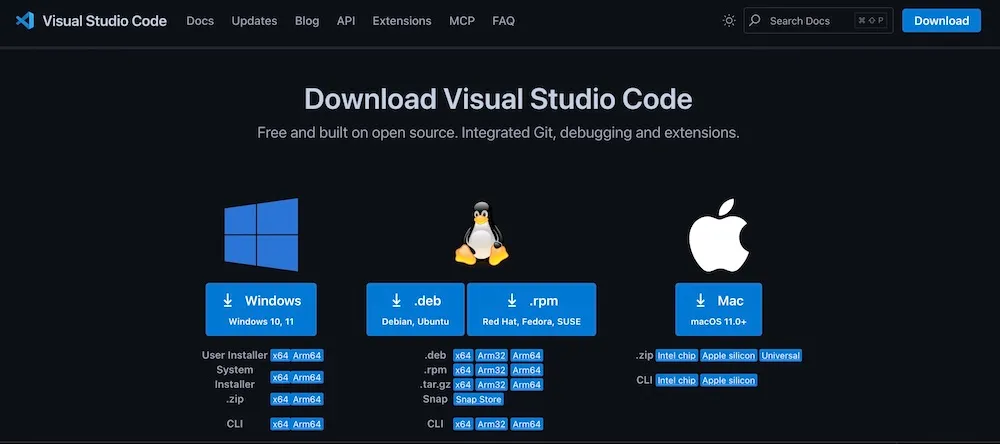Click the Visual Studio Code logo icon
This screenshot has width=1000, height=444.
[x=25, y=20]
